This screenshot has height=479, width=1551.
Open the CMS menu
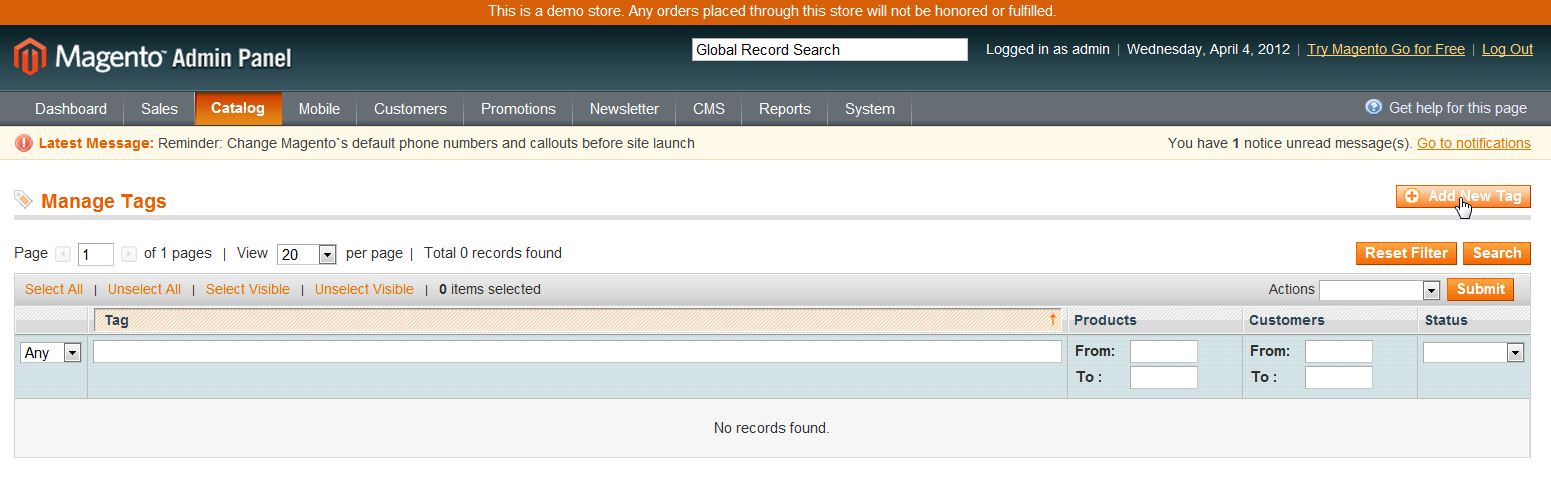coord(709,109)
